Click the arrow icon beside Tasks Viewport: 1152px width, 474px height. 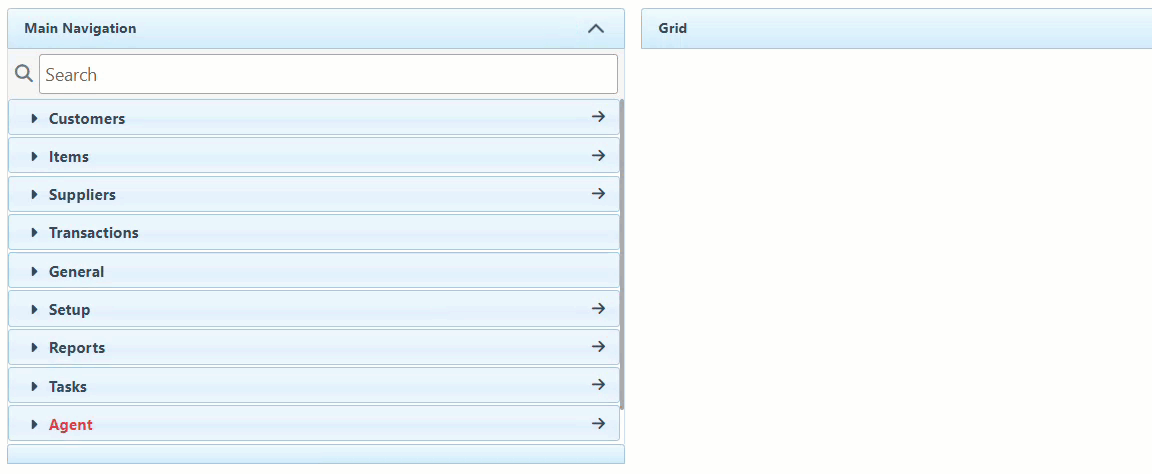point(598,385)
